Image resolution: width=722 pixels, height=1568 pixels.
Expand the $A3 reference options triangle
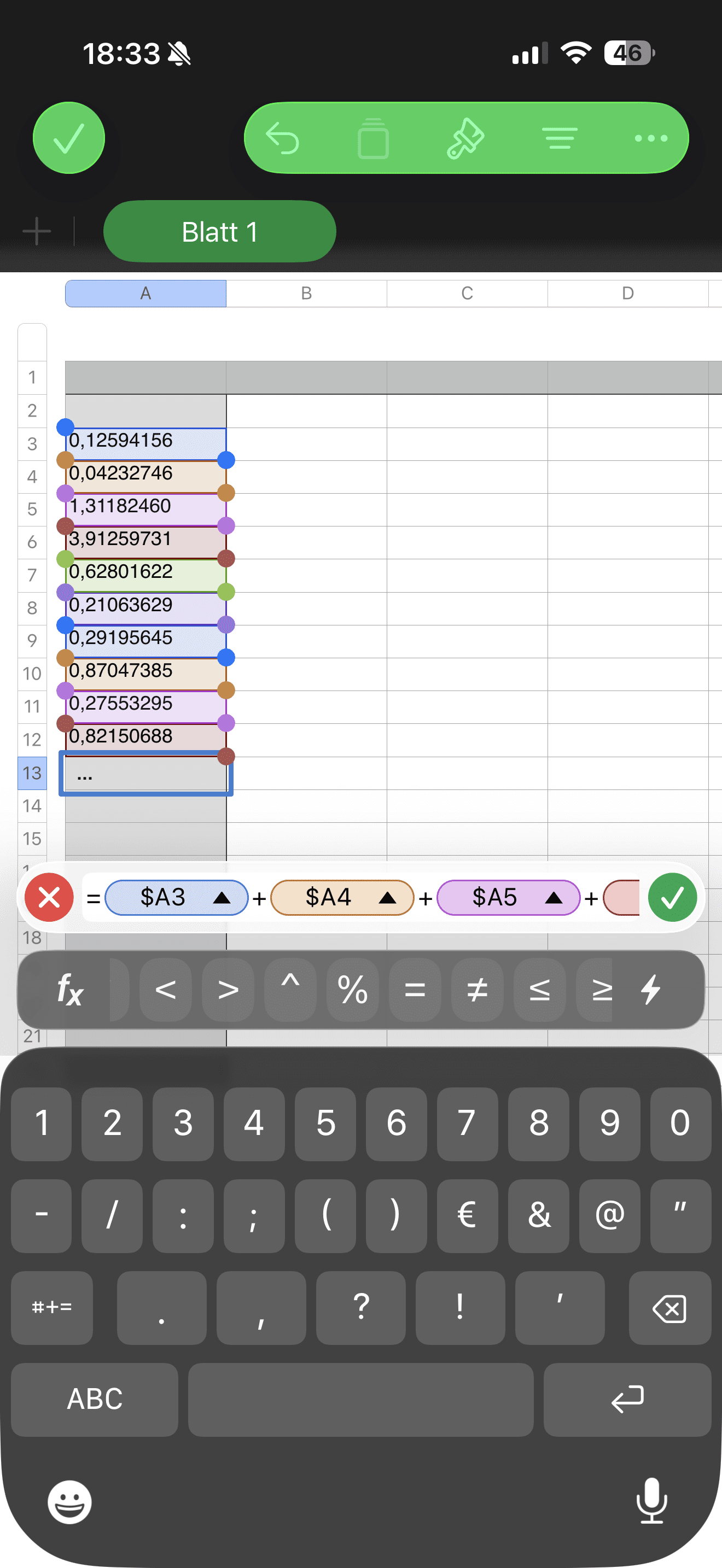222,898
